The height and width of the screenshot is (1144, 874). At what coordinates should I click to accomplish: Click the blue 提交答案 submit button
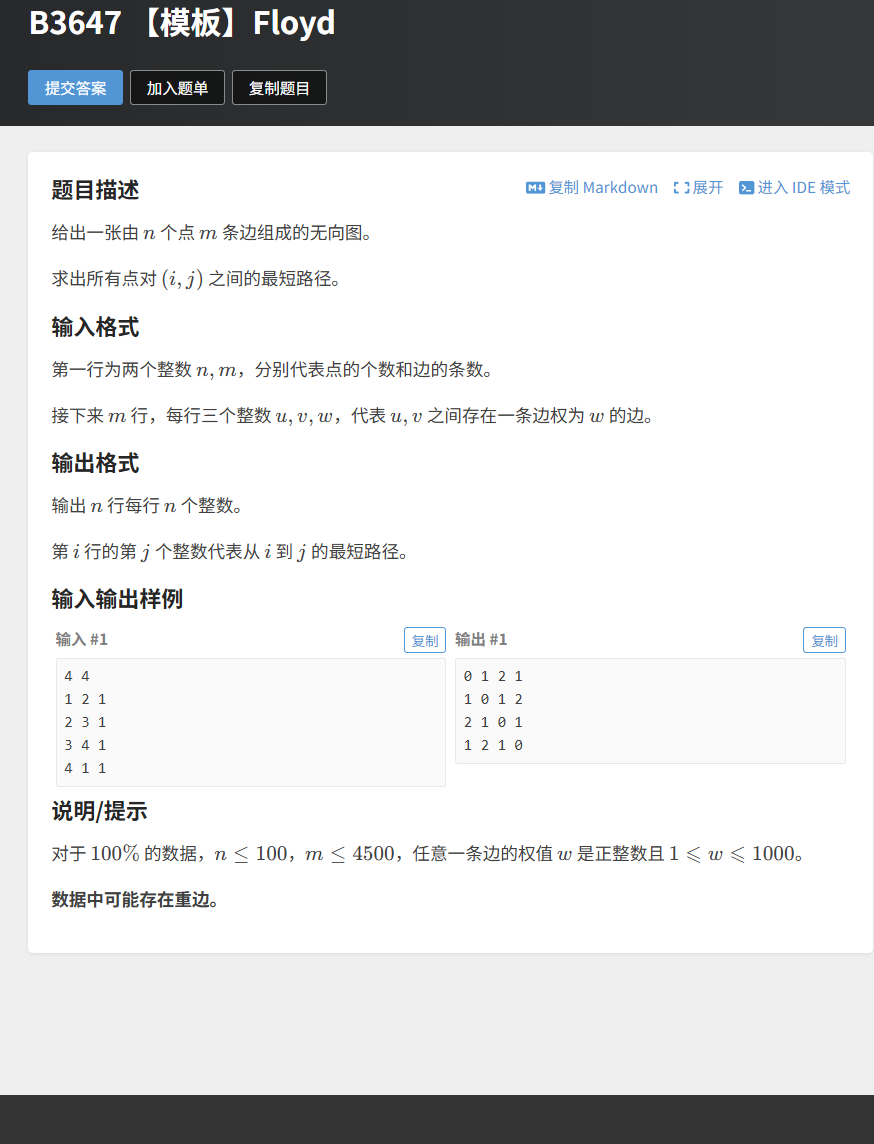click(x=75, y=87)
